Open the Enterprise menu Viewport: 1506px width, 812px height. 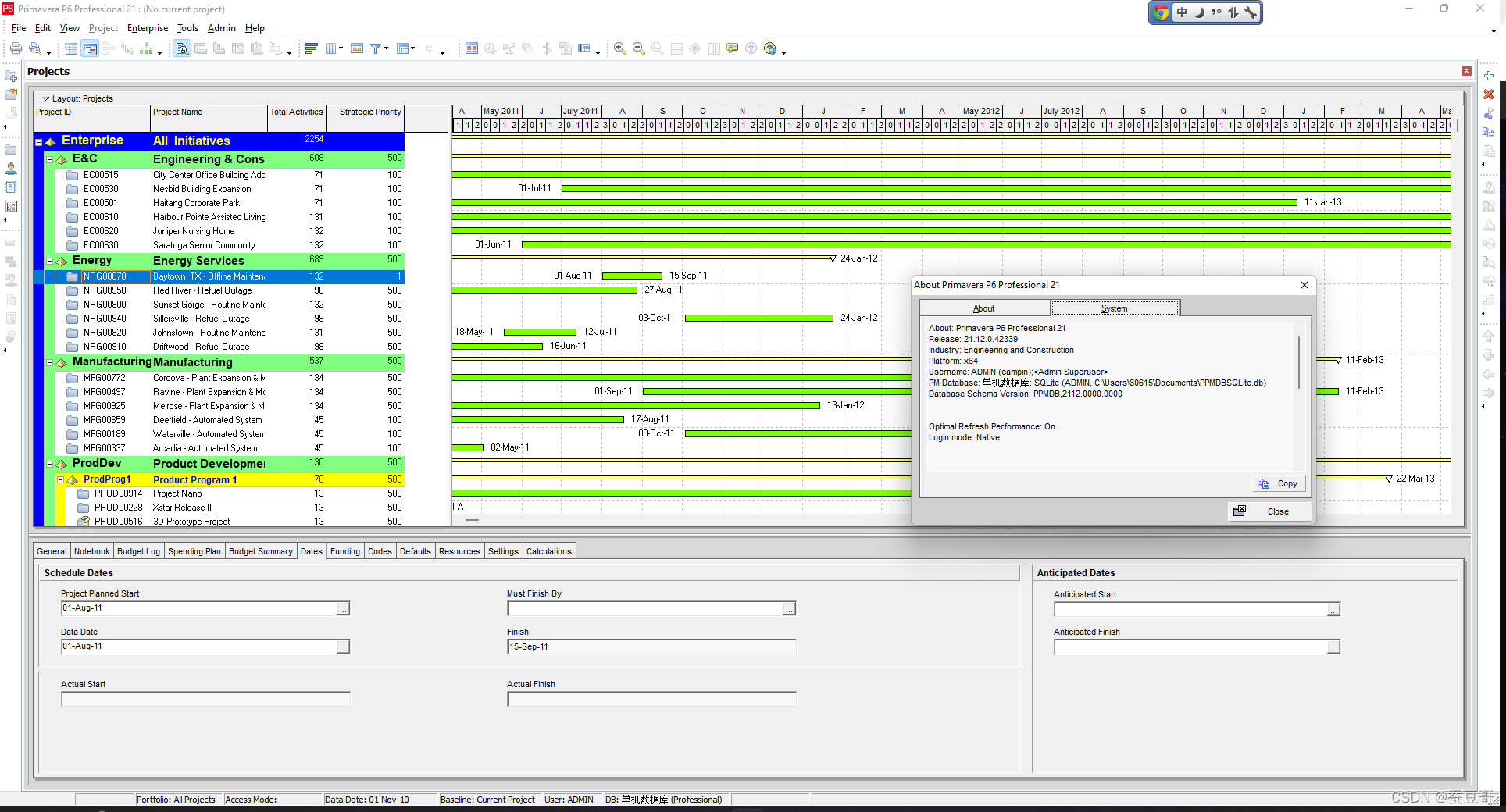point(148,27)
